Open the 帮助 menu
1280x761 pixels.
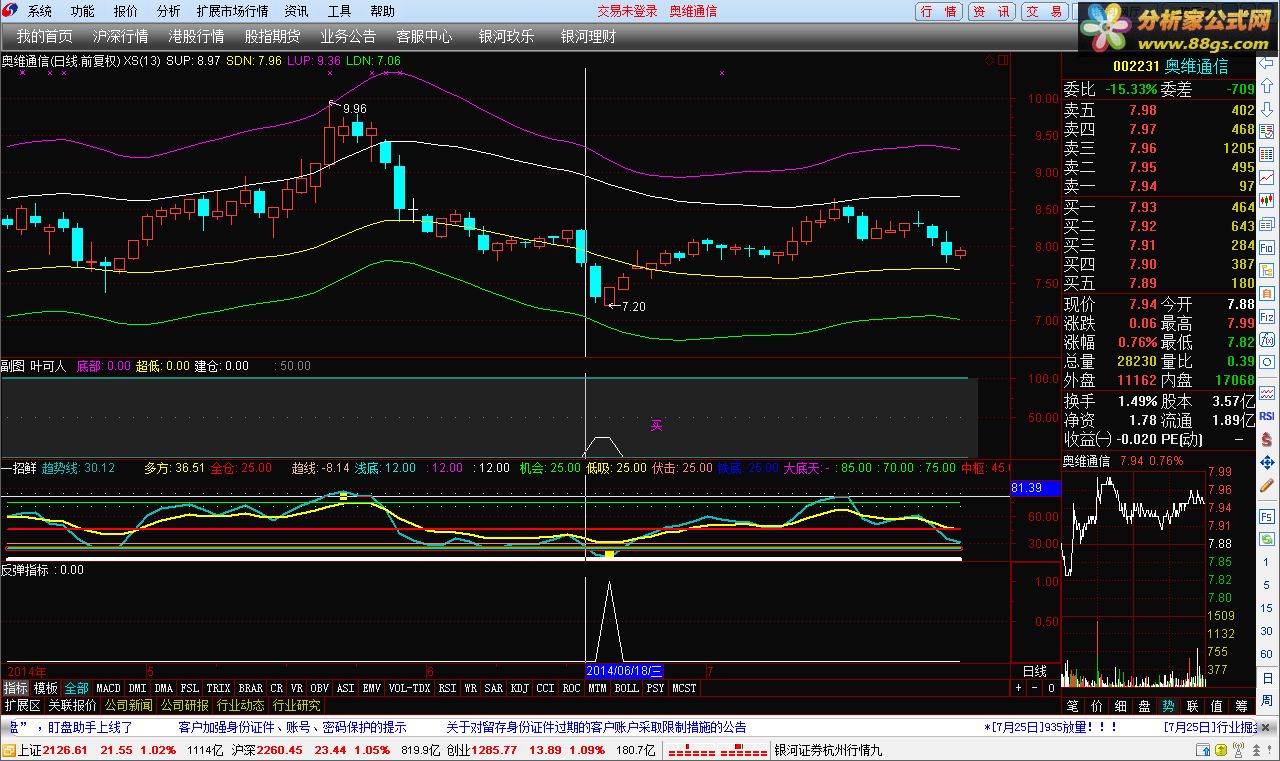(x=382, y=11)
